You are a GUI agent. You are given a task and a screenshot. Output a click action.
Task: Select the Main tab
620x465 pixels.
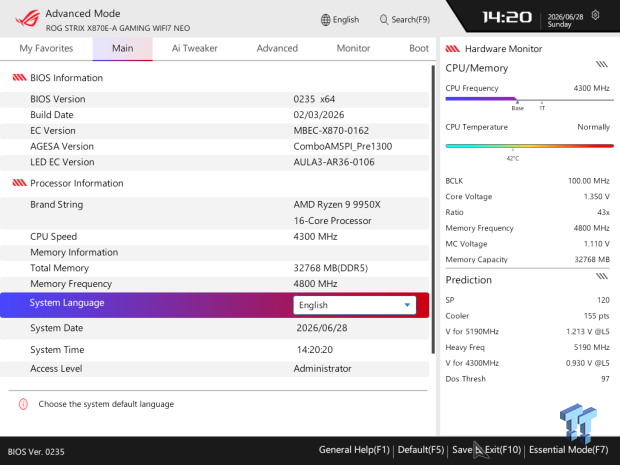[x=123, y=49]
